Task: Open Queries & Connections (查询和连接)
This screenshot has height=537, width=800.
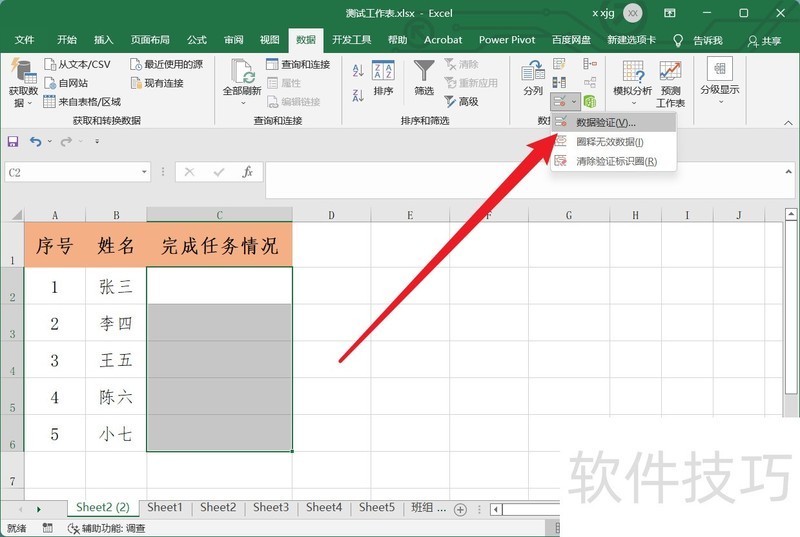Action: [x=298, y=64]
